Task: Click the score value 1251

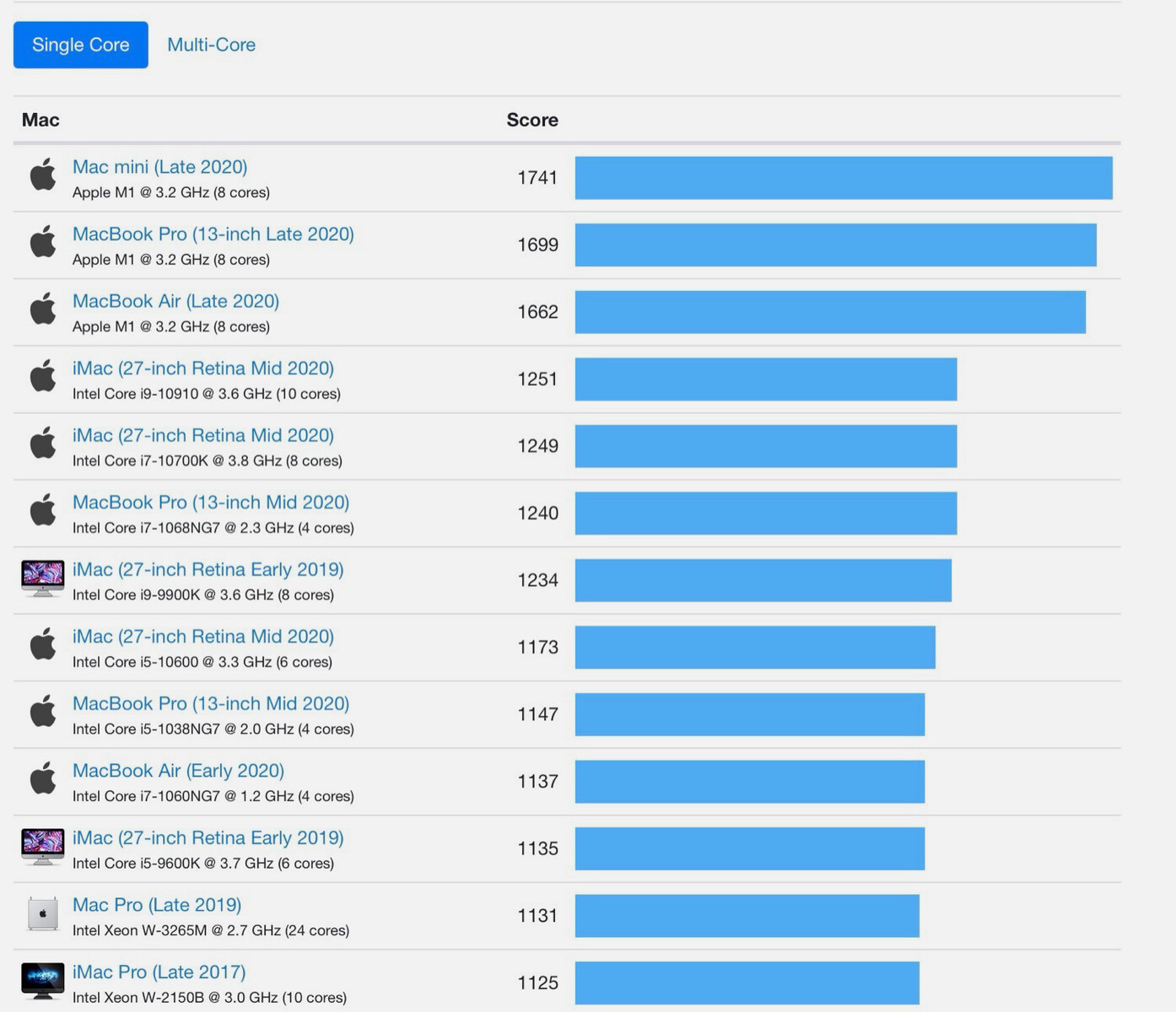Action: point(537,379)
